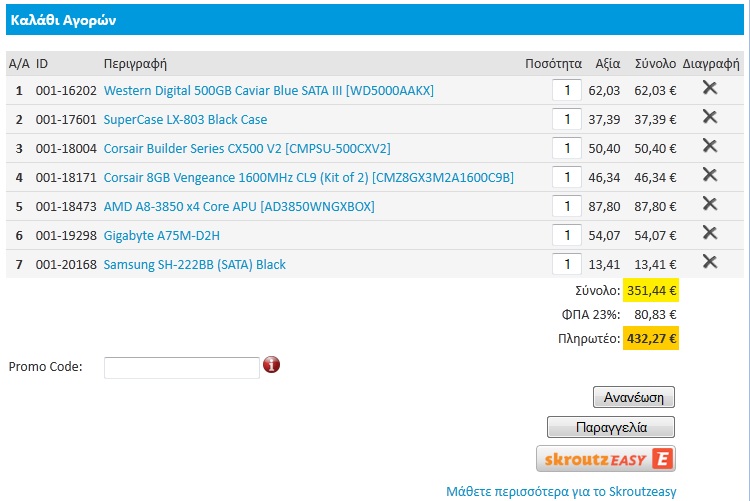The width and height of the screenshot is (750, 501).
Task: Click quantity box of Corsair 8GB Vengeance
Action: (567, 177)
